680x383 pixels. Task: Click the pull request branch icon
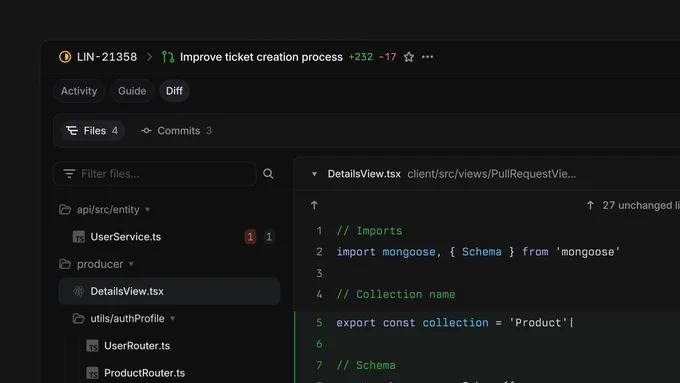[x=168, y=57]
